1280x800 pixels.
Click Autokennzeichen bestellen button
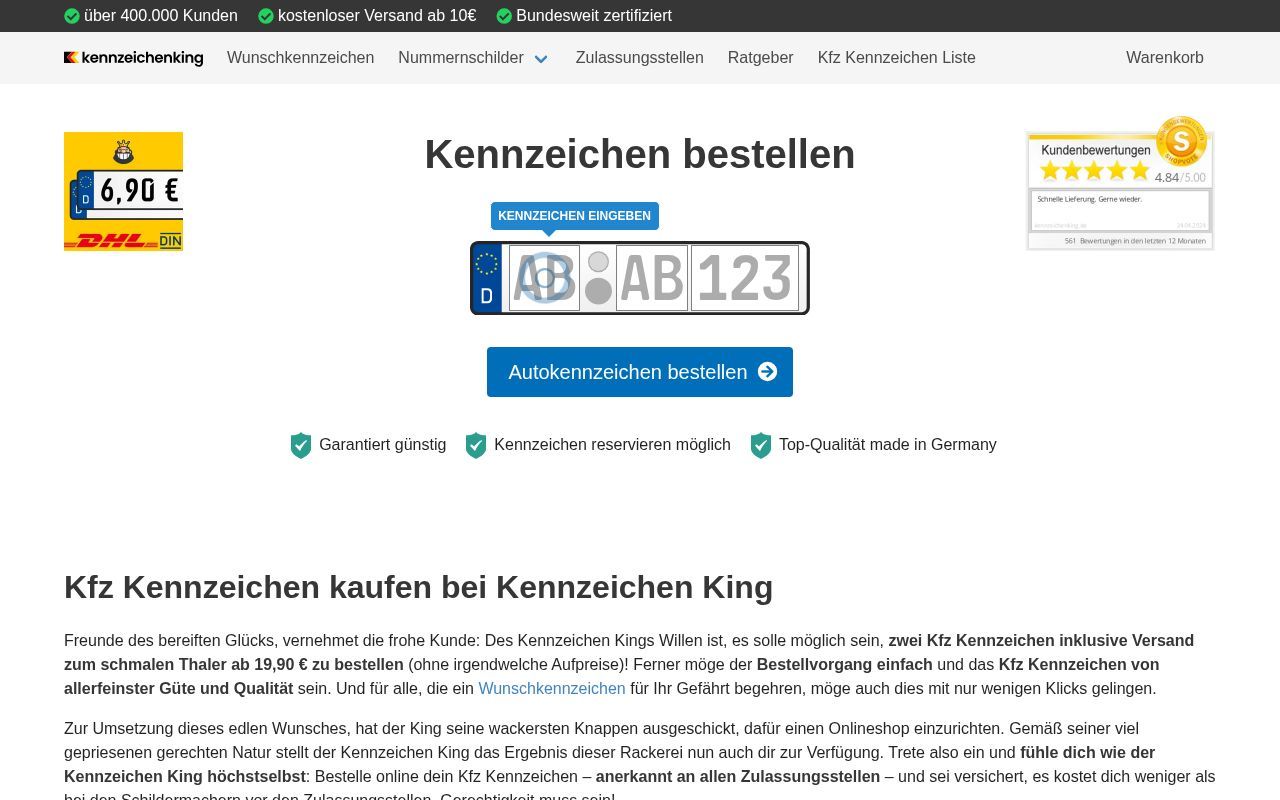[640, 372]
